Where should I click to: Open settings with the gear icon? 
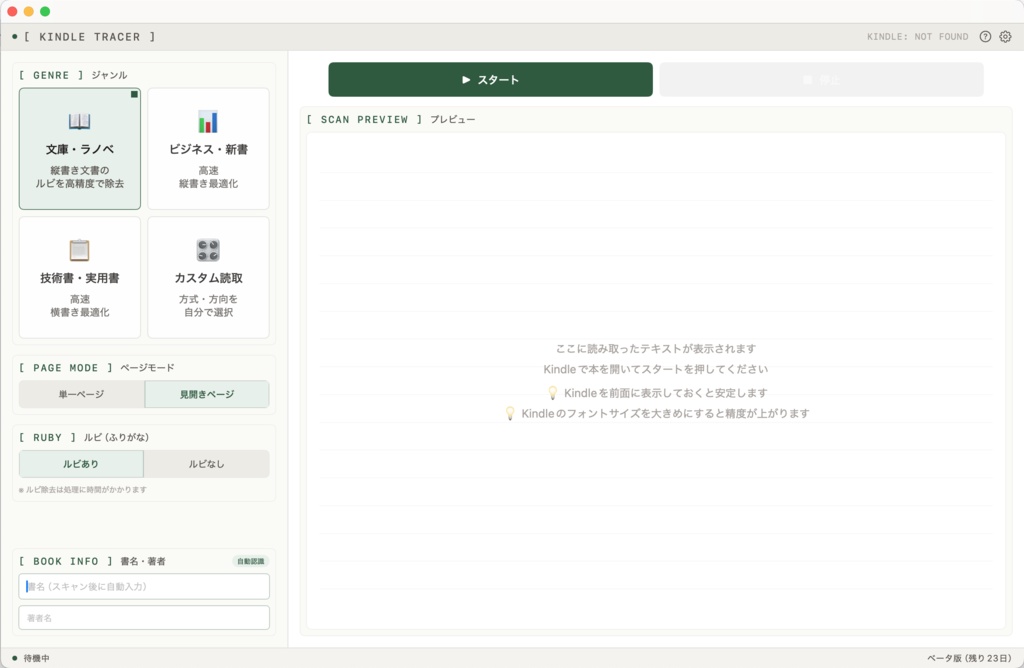point(1006,37)
